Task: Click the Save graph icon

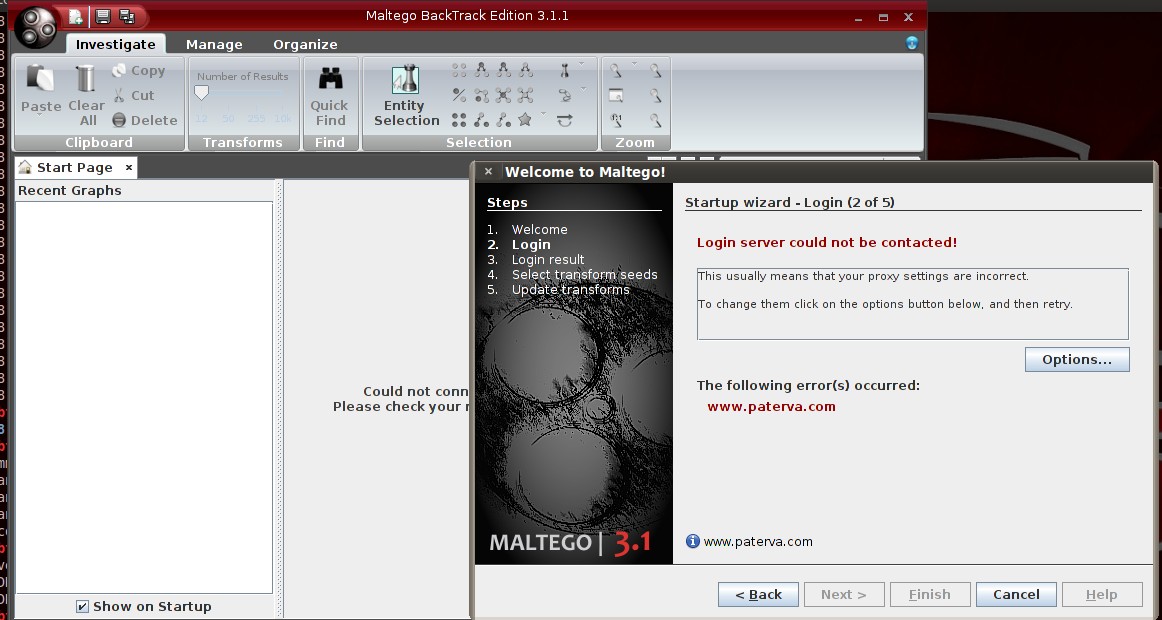Action: 103,16
